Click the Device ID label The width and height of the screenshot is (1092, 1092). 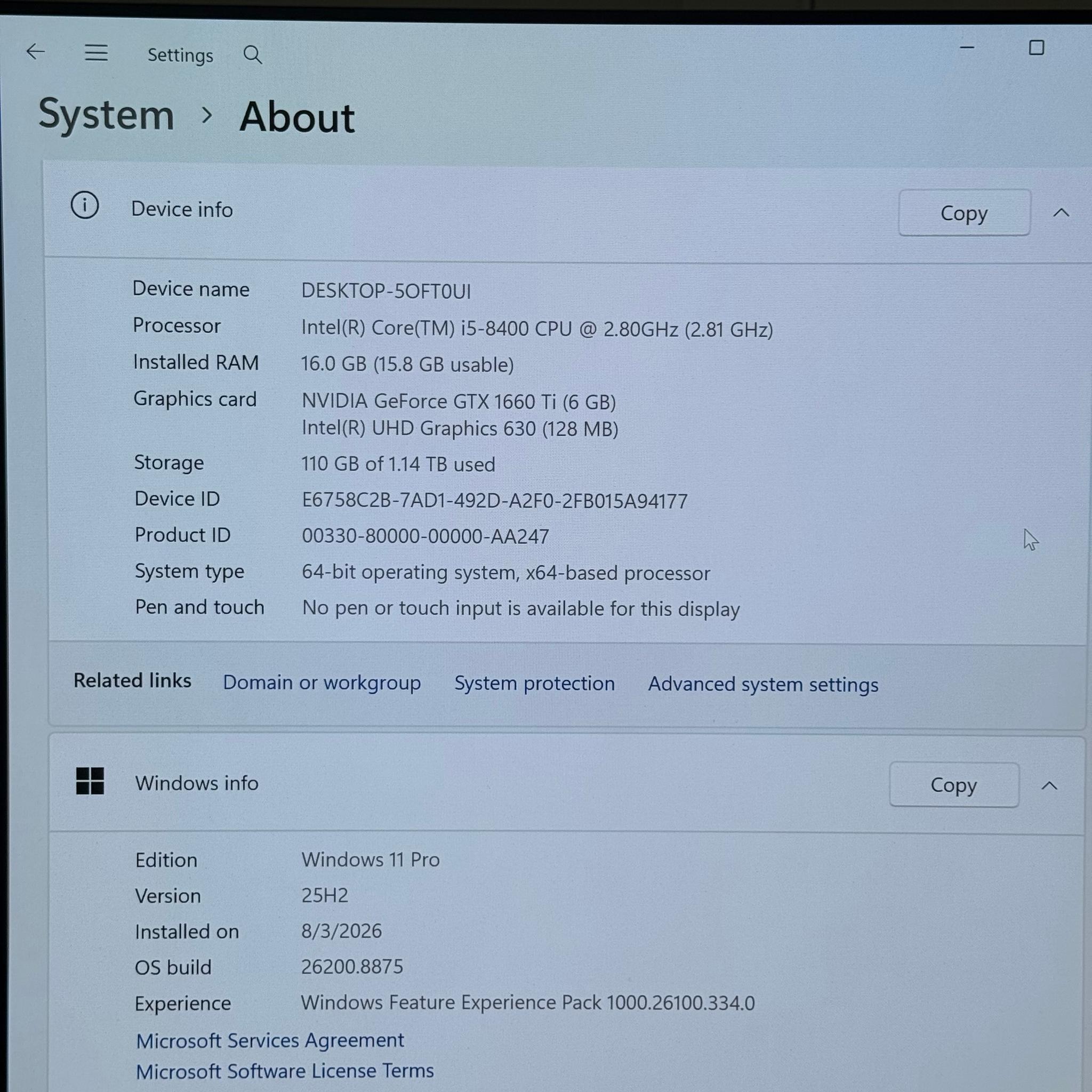(177, 499)
